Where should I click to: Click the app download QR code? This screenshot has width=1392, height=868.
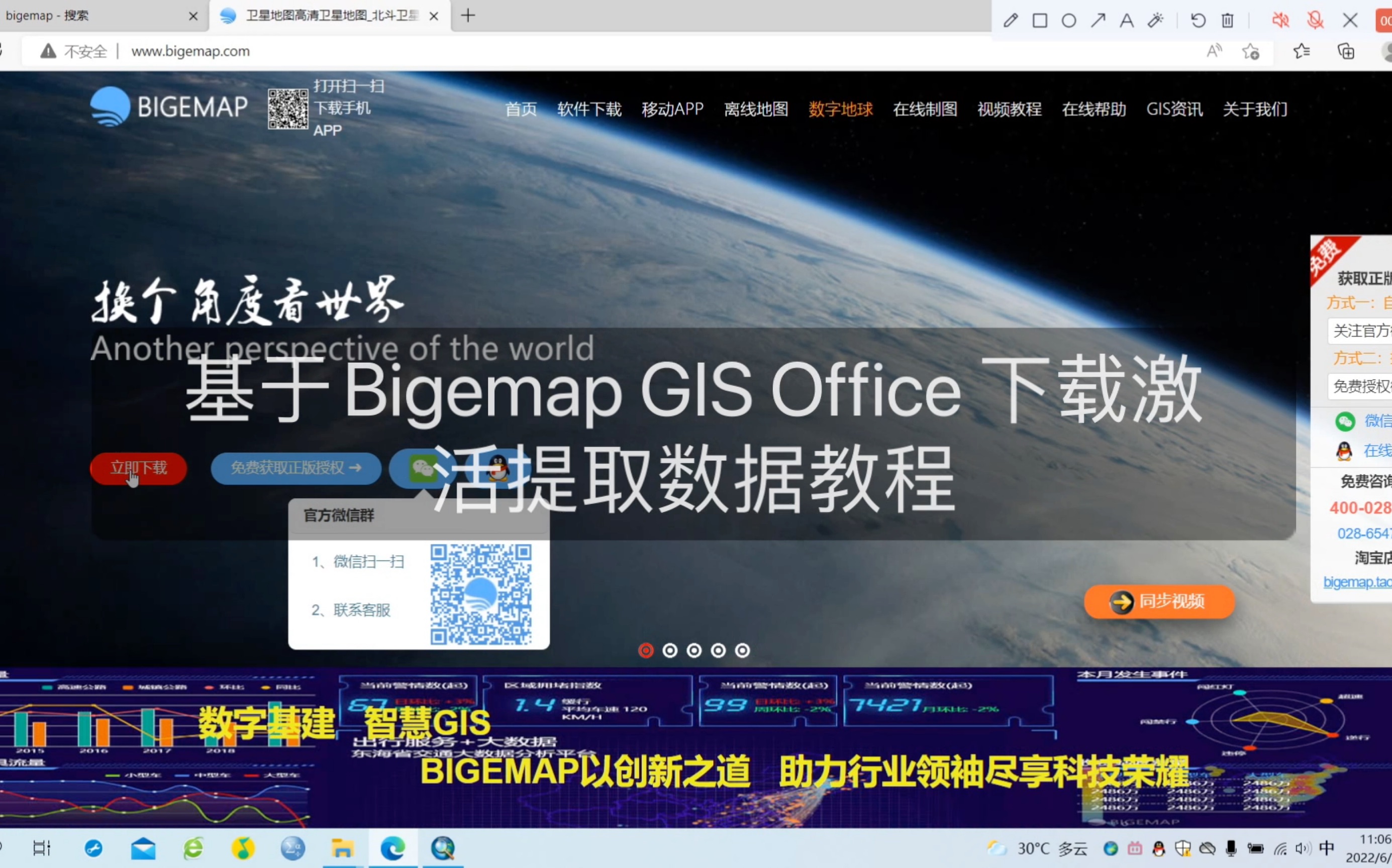pos(288,108)
